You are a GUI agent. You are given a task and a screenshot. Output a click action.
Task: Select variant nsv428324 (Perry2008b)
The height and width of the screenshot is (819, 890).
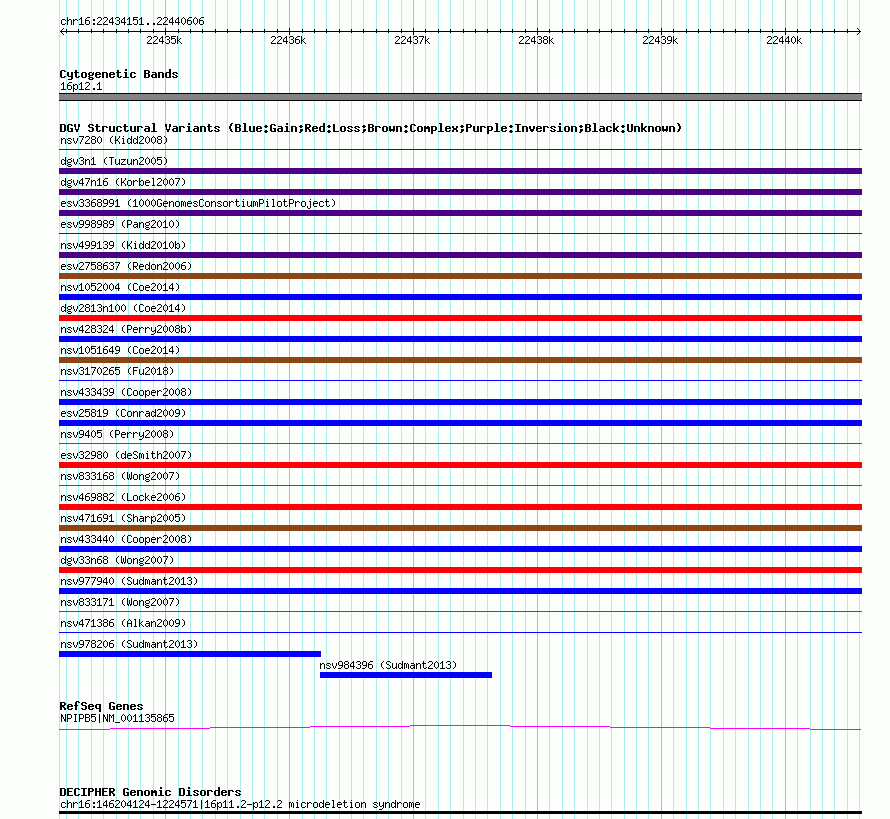(126, 329)
